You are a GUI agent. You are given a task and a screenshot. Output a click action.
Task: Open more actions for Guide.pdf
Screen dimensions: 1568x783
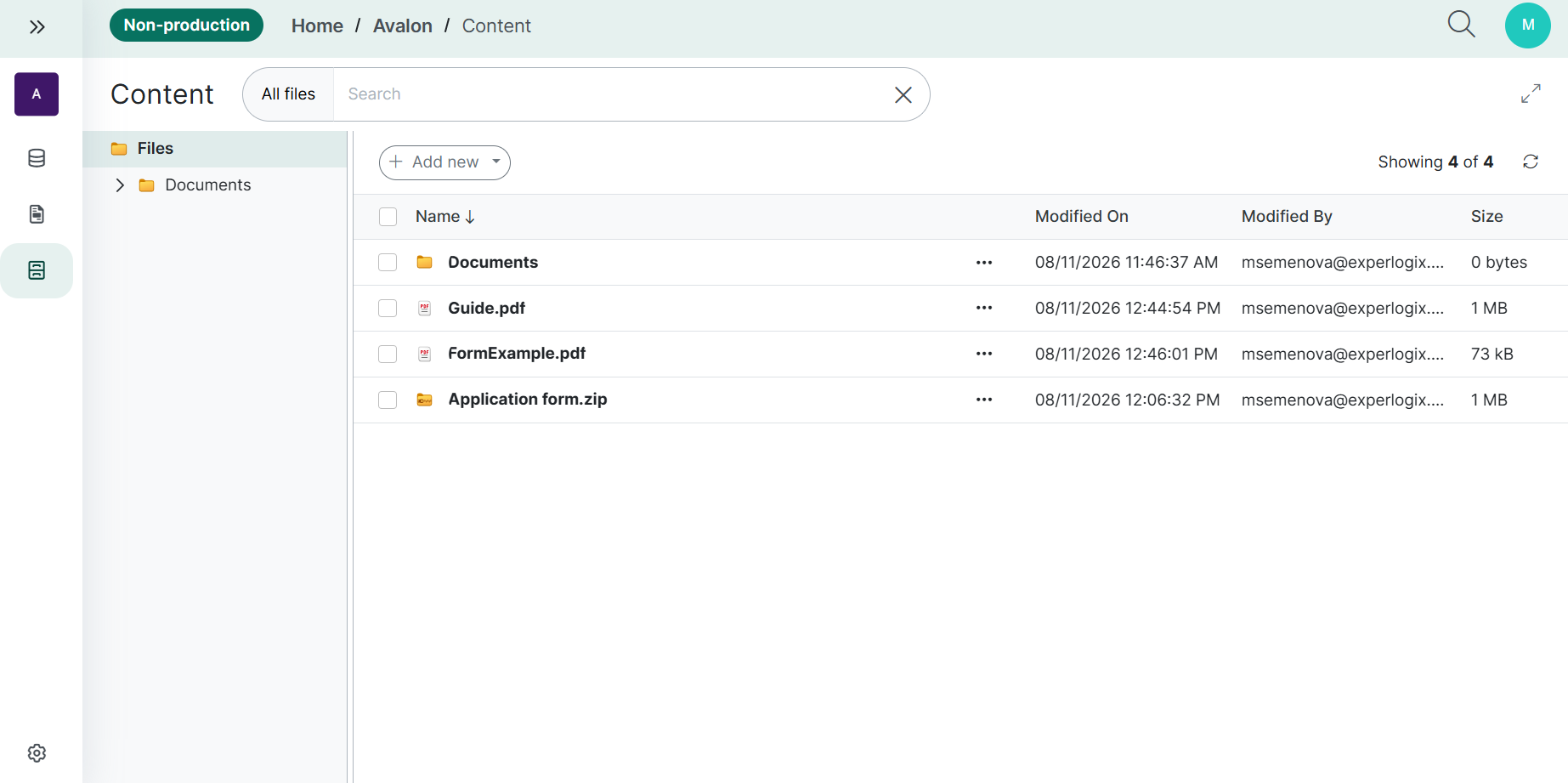[984, 308]
